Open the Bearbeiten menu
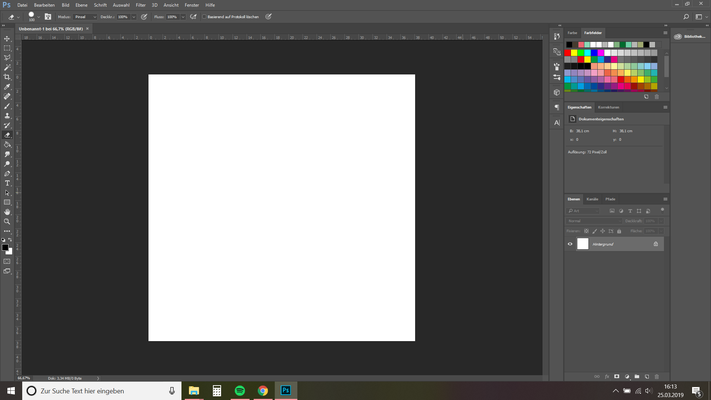 (x=44, y=5)
